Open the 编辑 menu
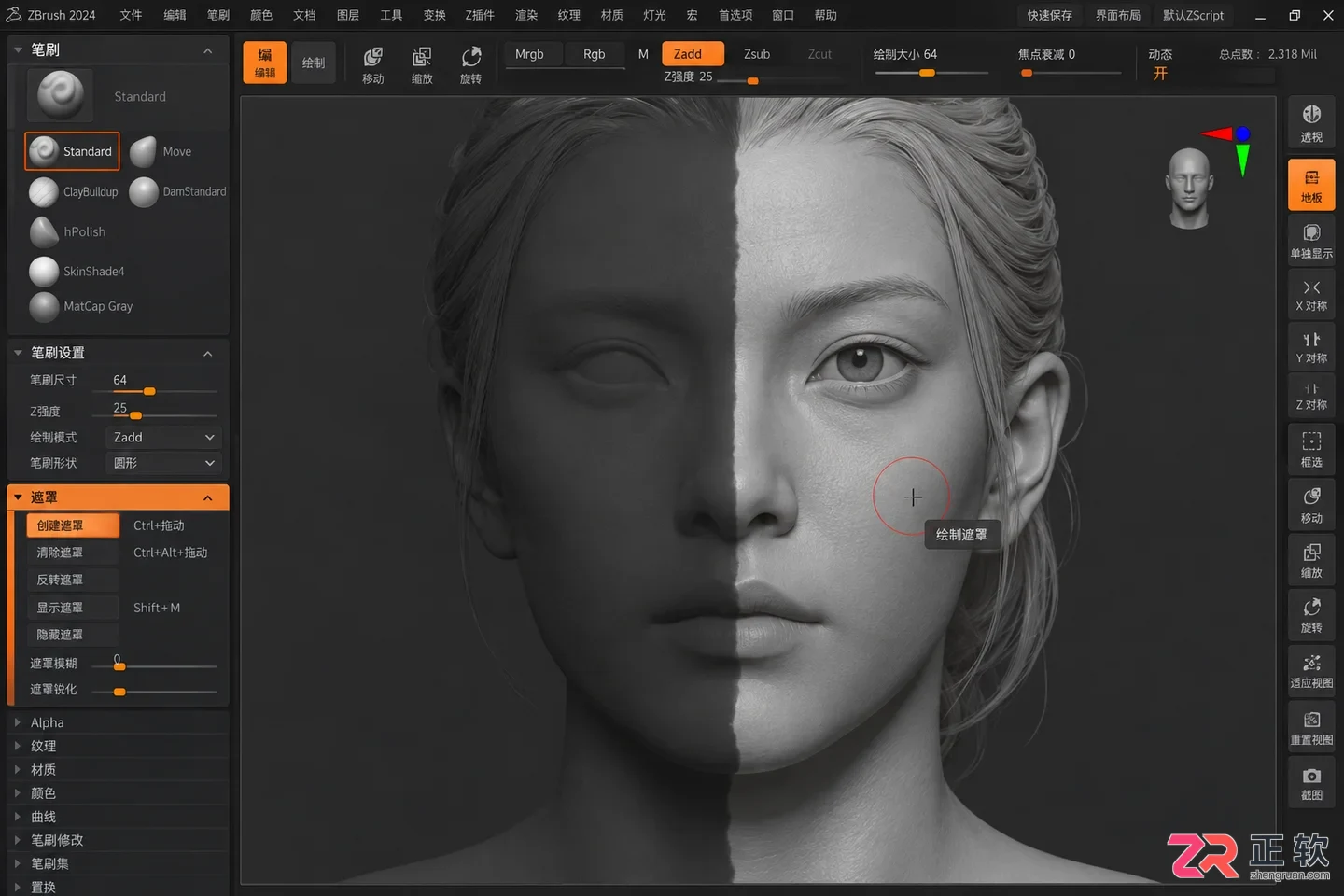This screenshot has height=896, width=1344. coord(175,15)
